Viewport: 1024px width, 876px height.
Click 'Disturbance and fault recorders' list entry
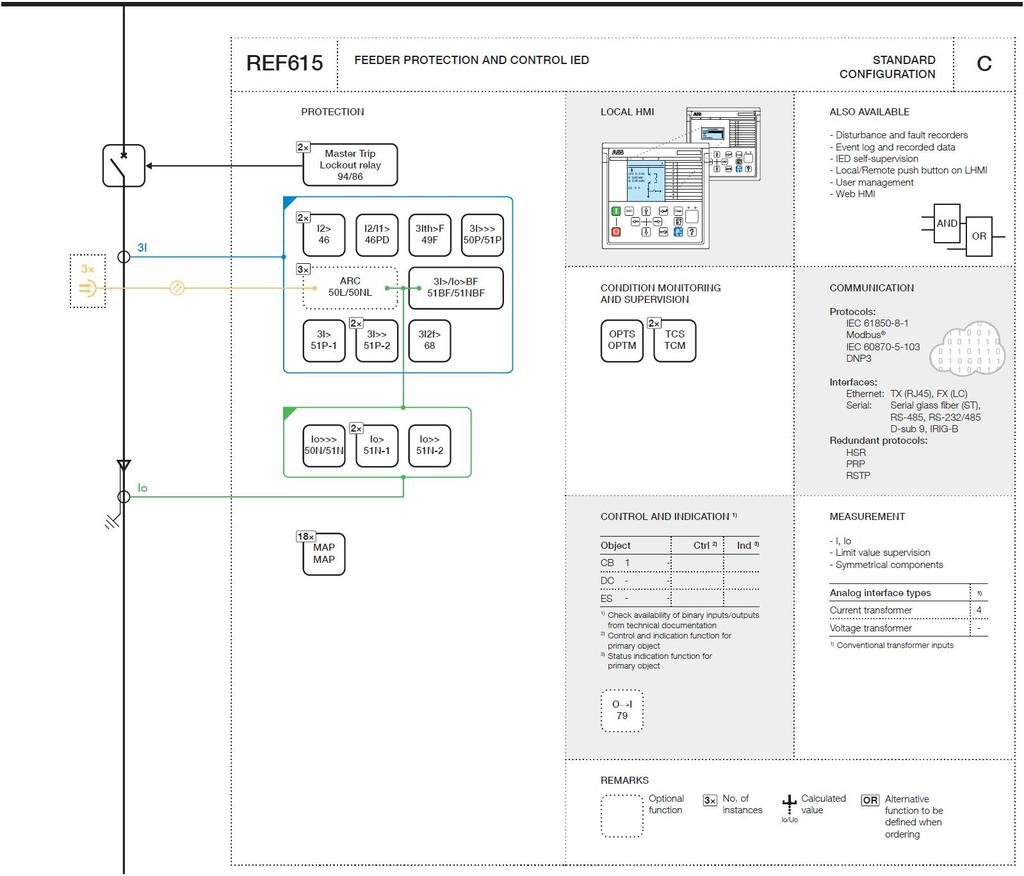[x=899, y=135]
